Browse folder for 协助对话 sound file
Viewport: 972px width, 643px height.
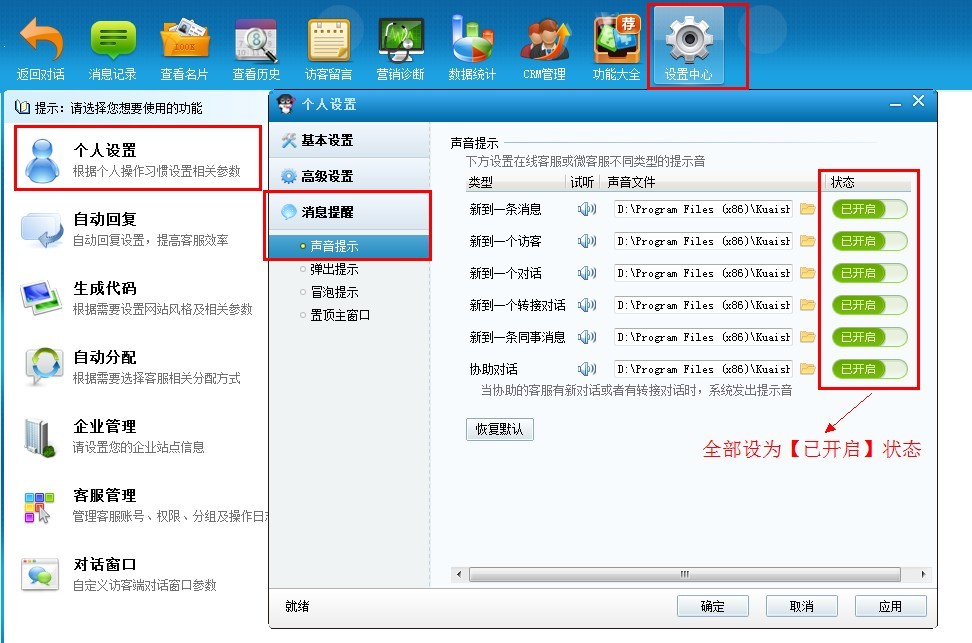[808, 369]
